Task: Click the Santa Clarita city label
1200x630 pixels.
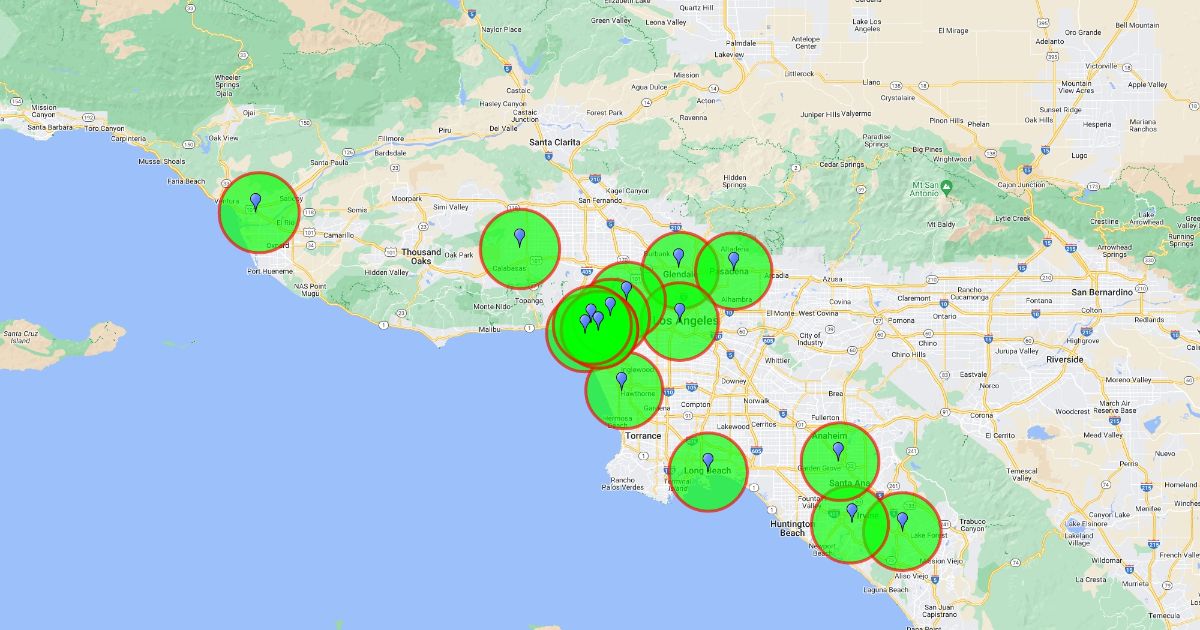Action: click(555, 142)
